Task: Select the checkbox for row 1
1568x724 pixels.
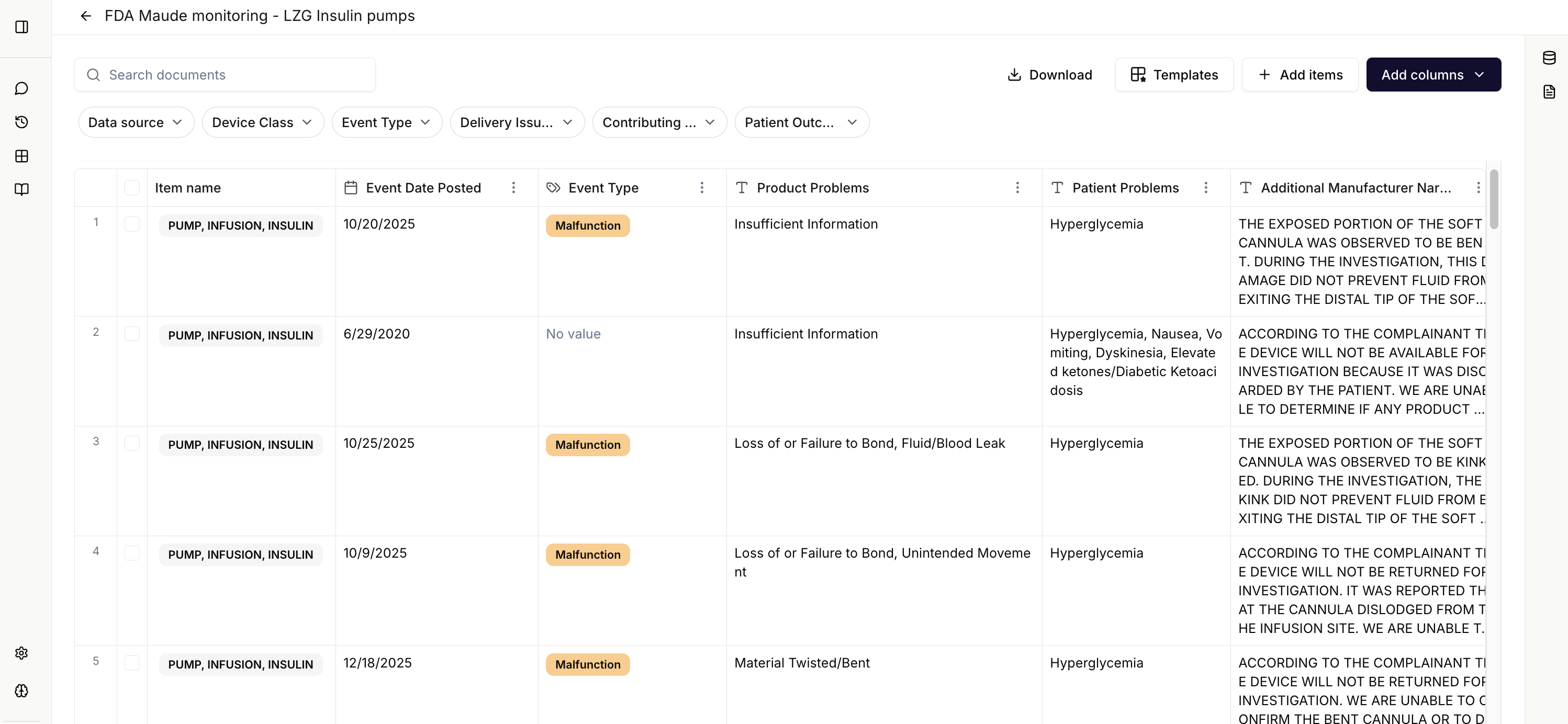Action: tap(132, 224)
